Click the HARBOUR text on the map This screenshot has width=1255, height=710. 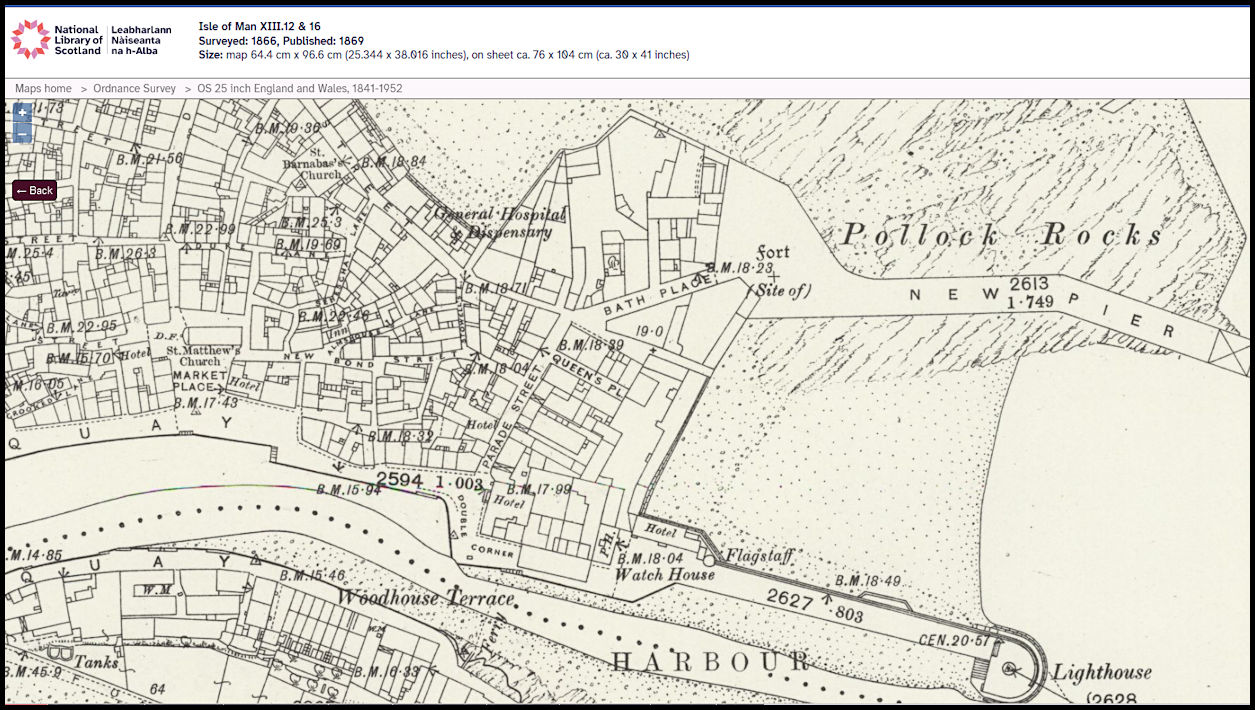pos(710,662)
